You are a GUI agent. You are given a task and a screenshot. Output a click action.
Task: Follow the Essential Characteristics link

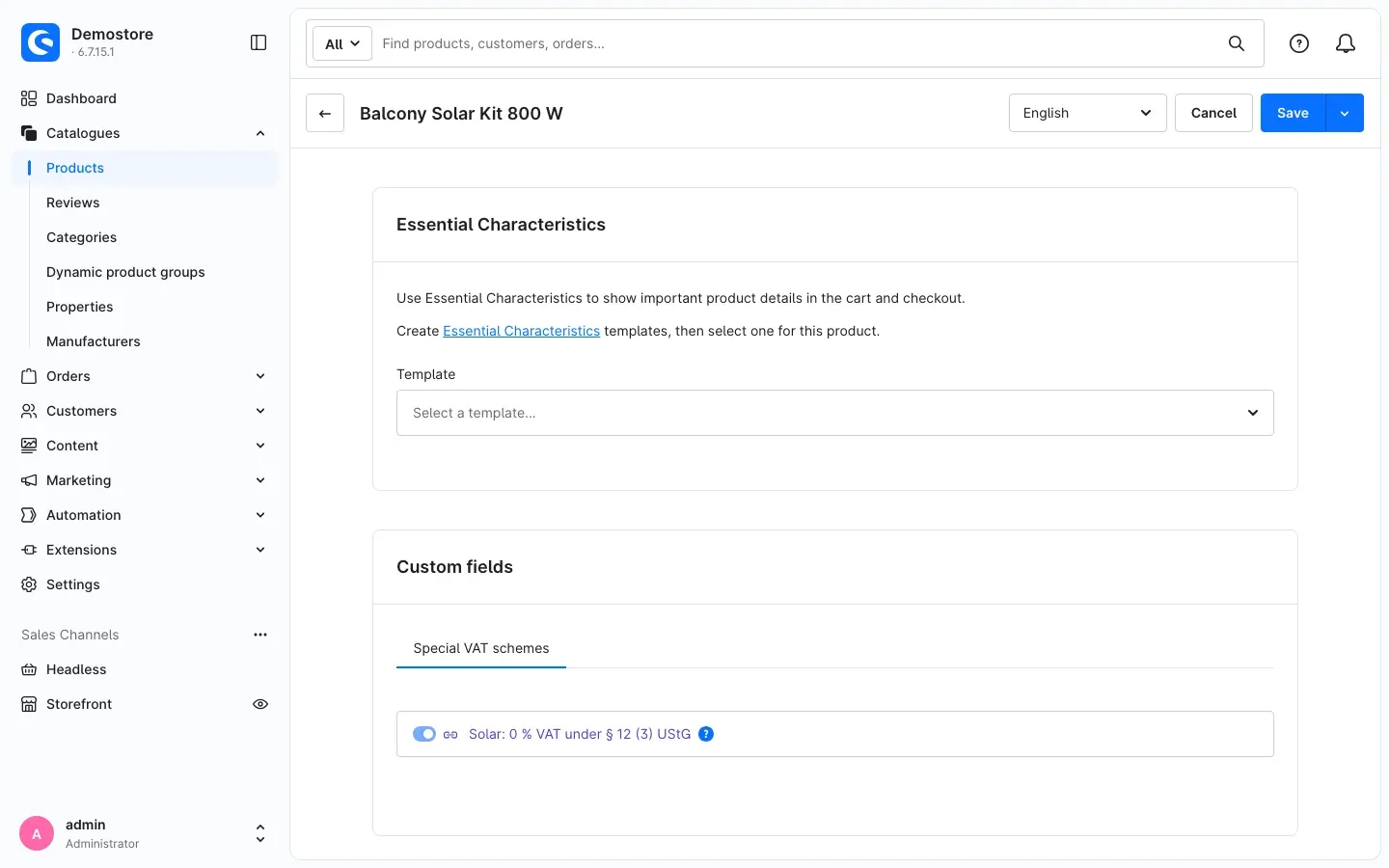(x=521, y=331)
